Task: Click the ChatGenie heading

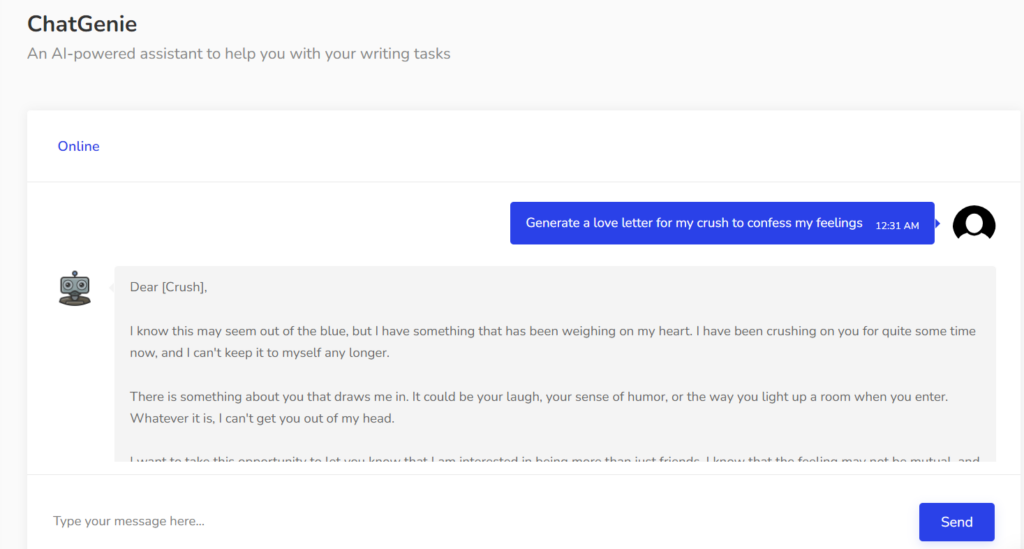Action: pos(82,23)
